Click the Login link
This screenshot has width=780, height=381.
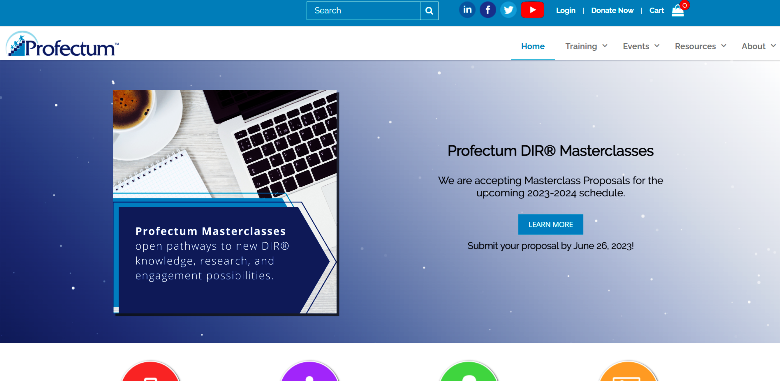click(566, 10)
